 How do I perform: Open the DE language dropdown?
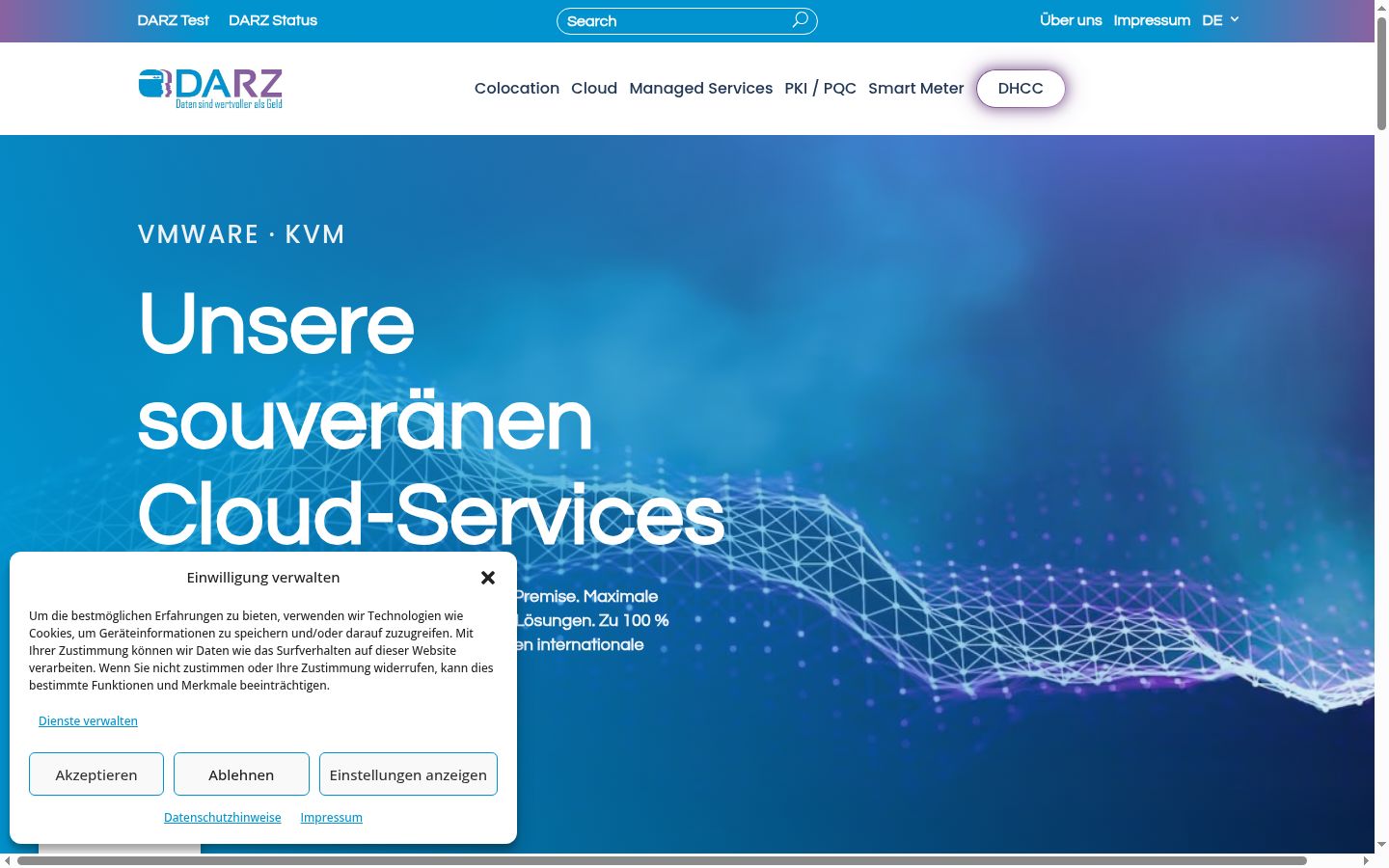pyautogui.click(x=1220, y=20)
